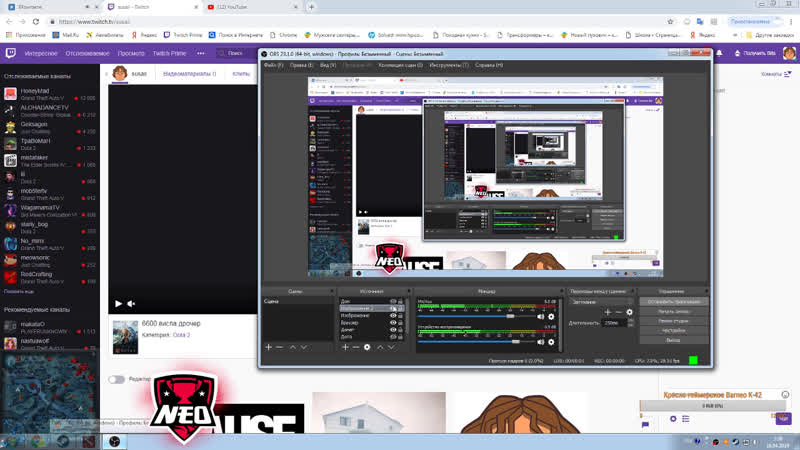Add a new scene in OBS

point(268,347)
